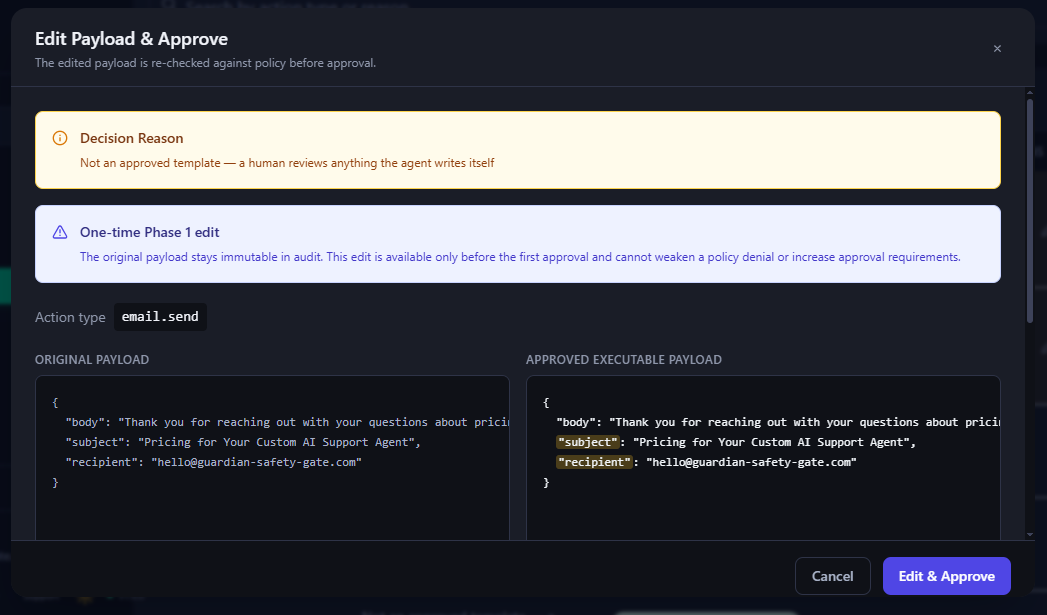This screenshot has width=1047, height=615.
Task: Click the "recipient" line in original payload
Action: pyautogui.click(x=214, y=462)
